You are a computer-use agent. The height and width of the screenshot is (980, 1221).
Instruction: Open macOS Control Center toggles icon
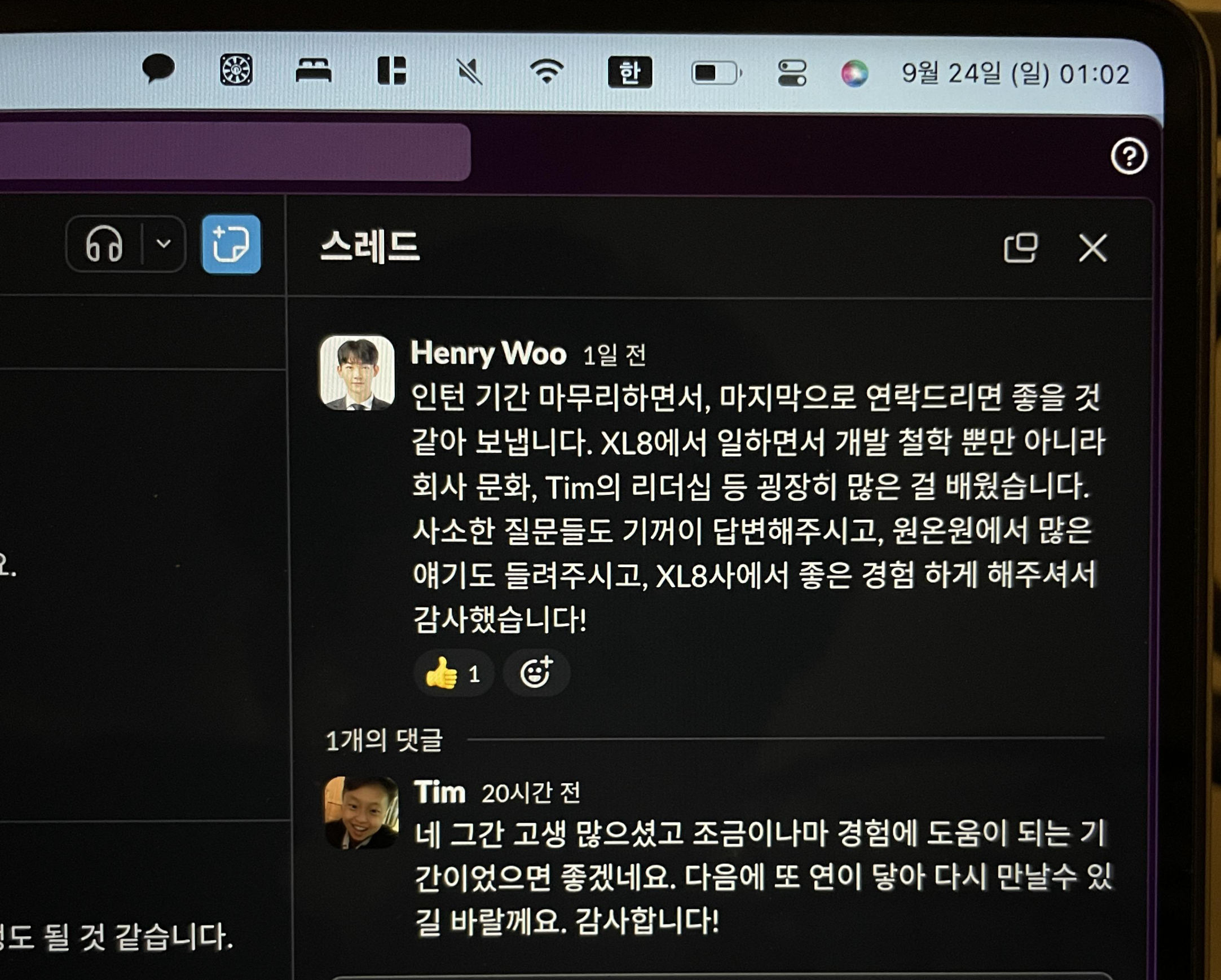[792, 74]
